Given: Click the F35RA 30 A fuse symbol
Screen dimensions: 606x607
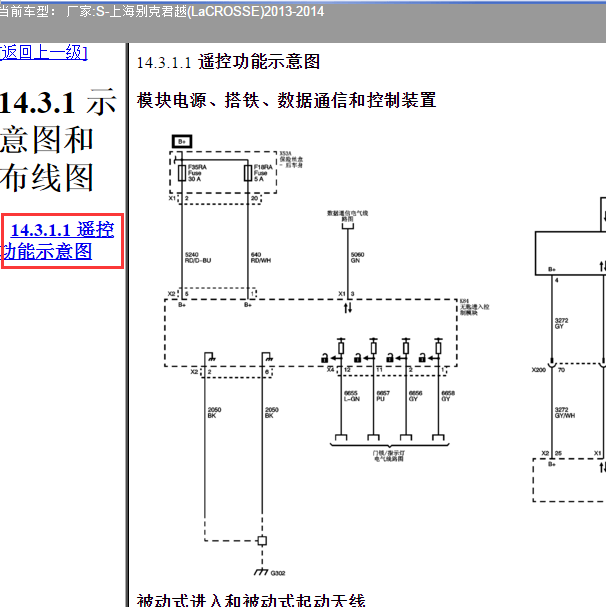Looking at the screenshot, I should click(x=182, y=173).
